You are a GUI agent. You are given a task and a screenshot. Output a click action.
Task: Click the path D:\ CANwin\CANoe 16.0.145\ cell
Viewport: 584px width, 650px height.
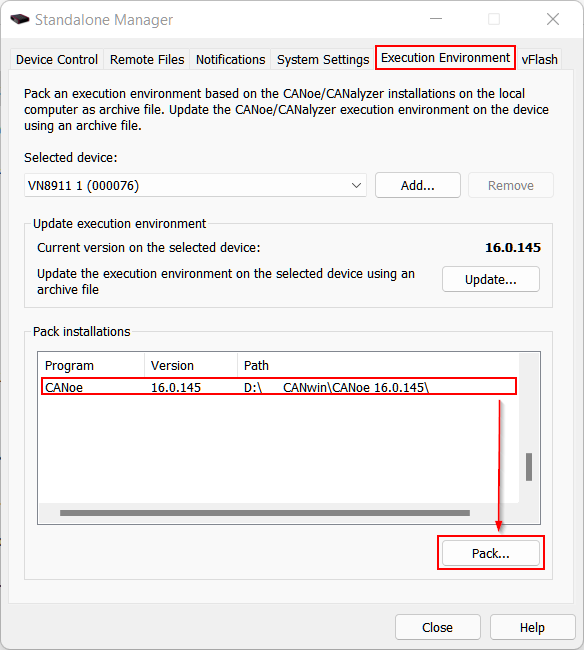click(336, 387)
